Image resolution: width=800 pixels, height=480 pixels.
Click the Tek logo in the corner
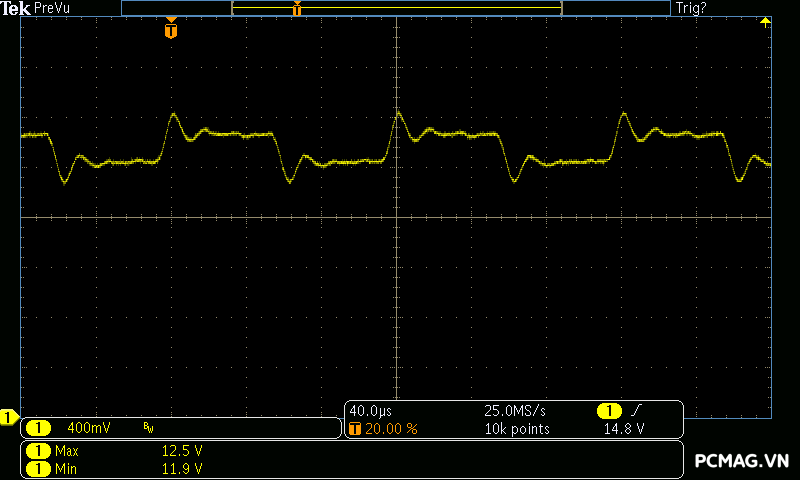(x=16, y=8)
